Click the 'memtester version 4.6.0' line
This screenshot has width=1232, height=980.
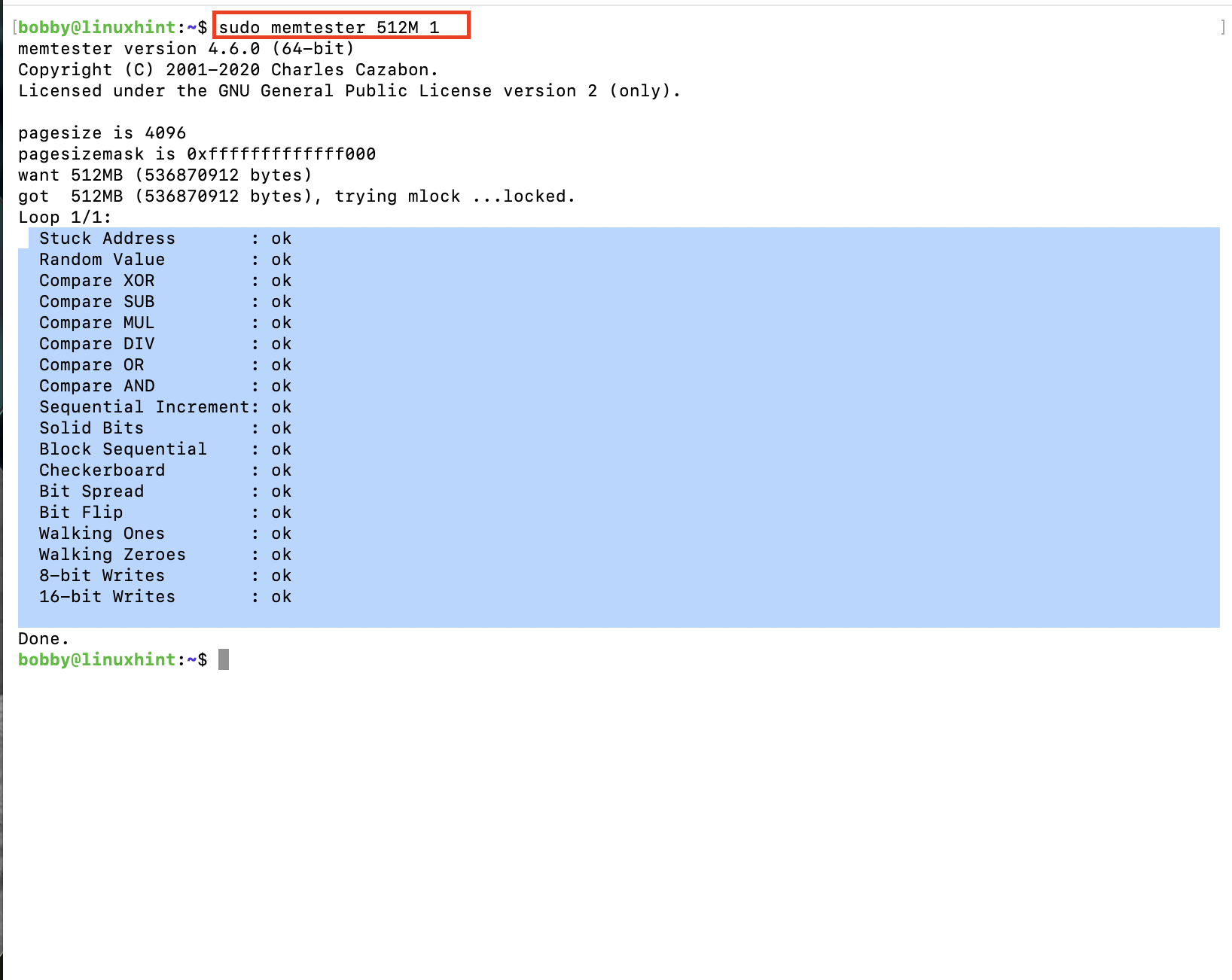pyautogui.click(x=186, y=49)
